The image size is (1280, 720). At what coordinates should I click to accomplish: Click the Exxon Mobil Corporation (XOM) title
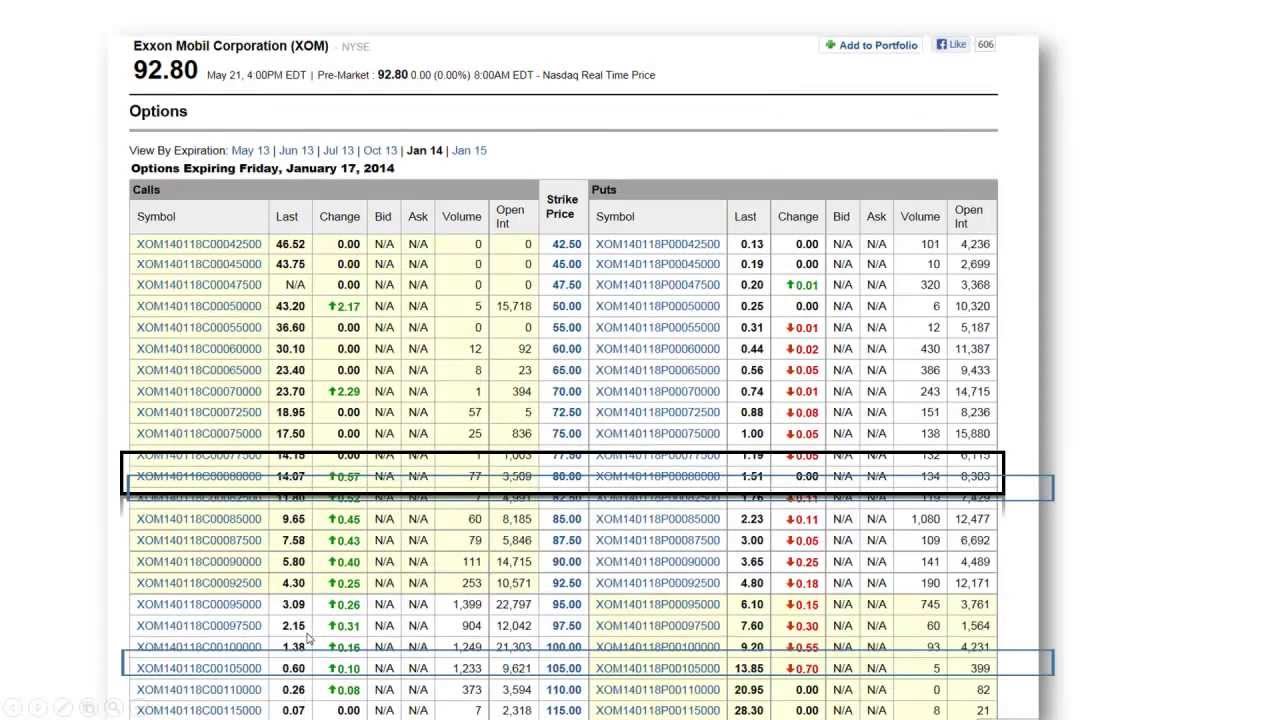point(231,46)
